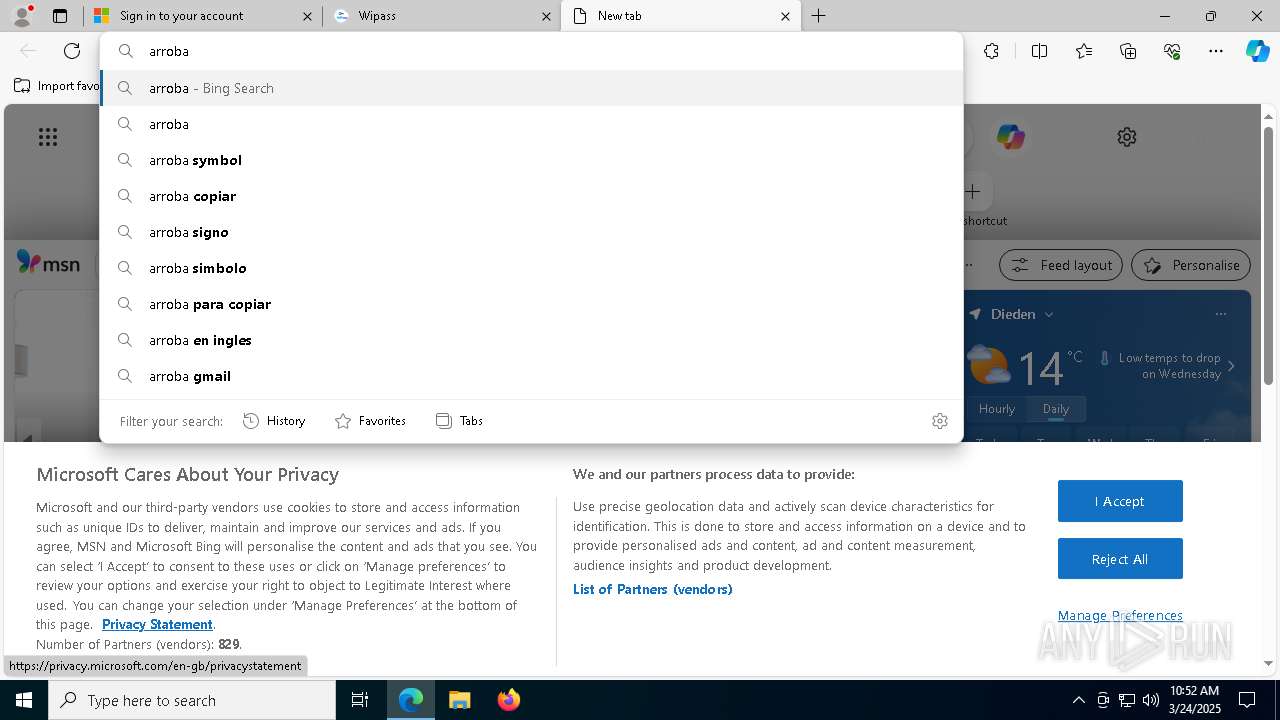Open Manage Preferences link

pyautogui.click(x=1120, y=615)
